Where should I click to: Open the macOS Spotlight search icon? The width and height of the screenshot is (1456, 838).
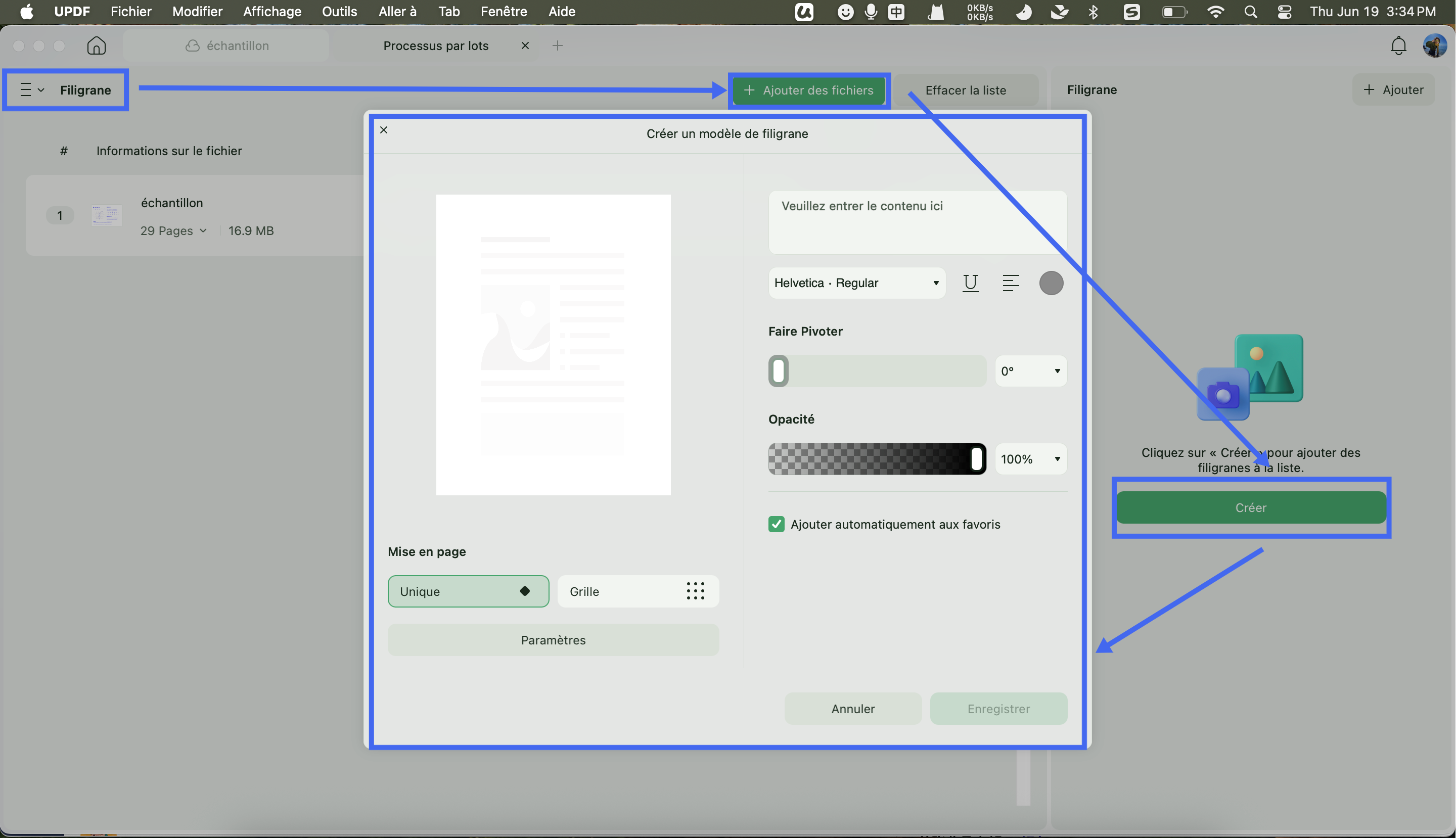click(x=1250, y=12)
